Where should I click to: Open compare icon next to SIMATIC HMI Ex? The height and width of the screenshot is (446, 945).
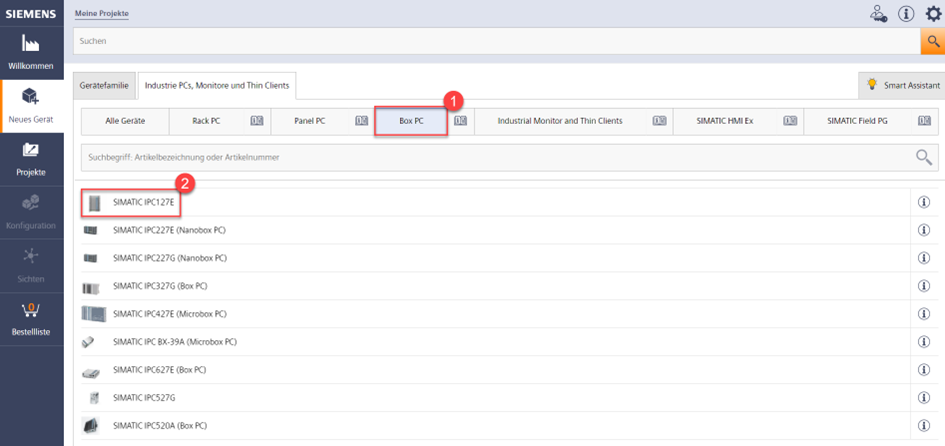pyautogui.click(x=790, y=121)
